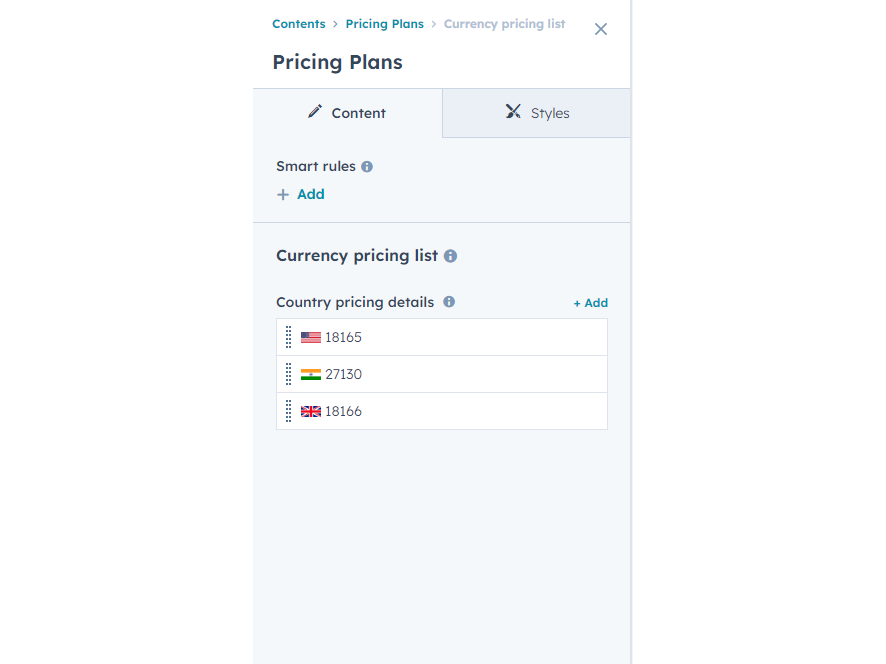This screenshot has height=664, width=886.
Task: Click the info icon next to Country pricing details
Action: pyautogui.click(x=449, y=302)
